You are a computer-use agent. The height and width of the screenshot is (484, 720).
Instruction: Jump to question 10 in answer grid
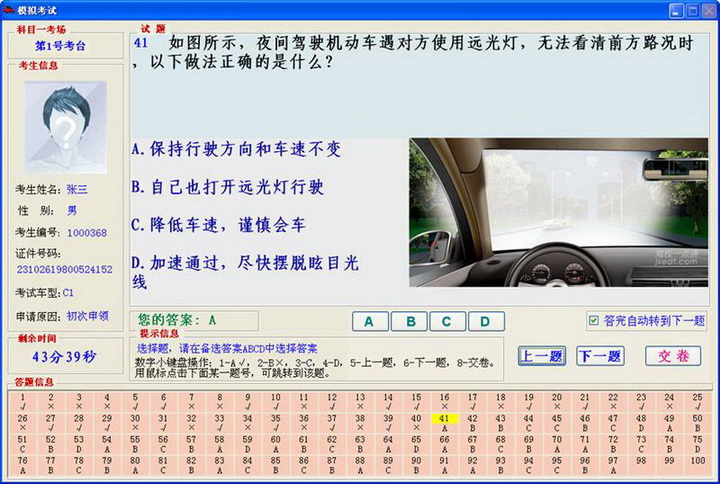click(276, 402)
